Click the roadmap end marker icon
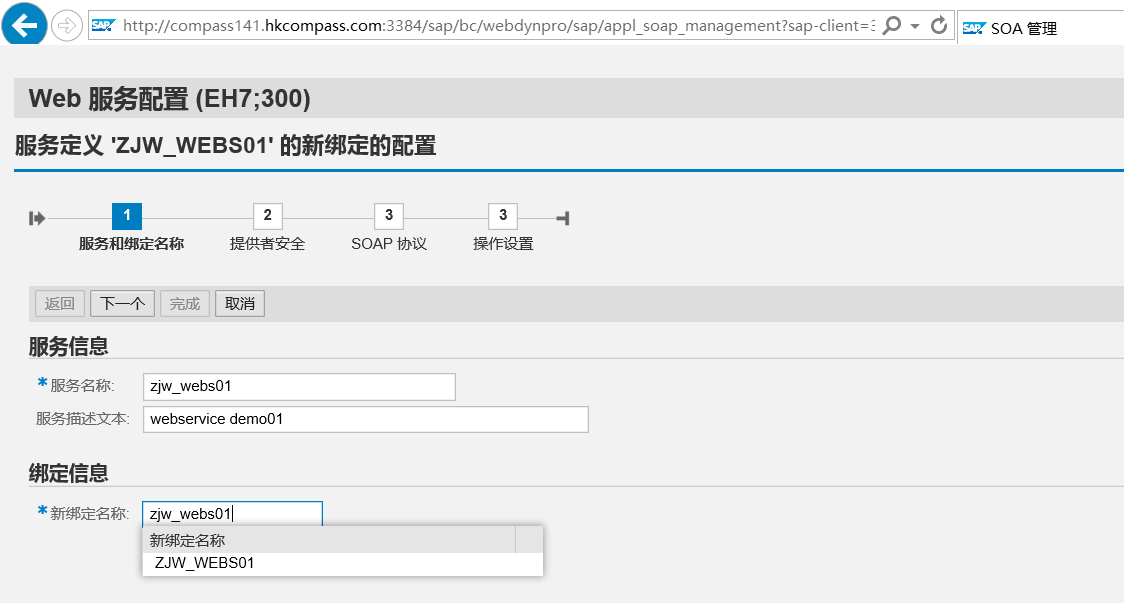The image size is (1124, 603). point(563,218)
